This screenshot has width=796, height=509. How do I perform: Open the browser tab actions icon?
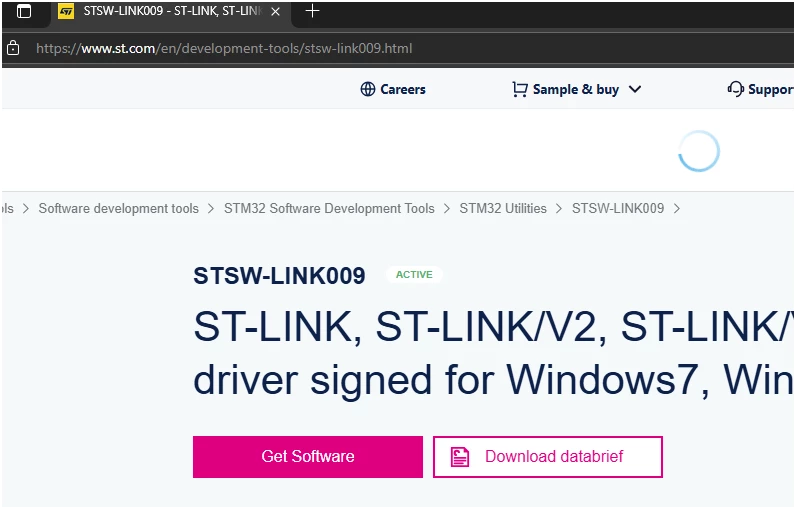point(24,11)
